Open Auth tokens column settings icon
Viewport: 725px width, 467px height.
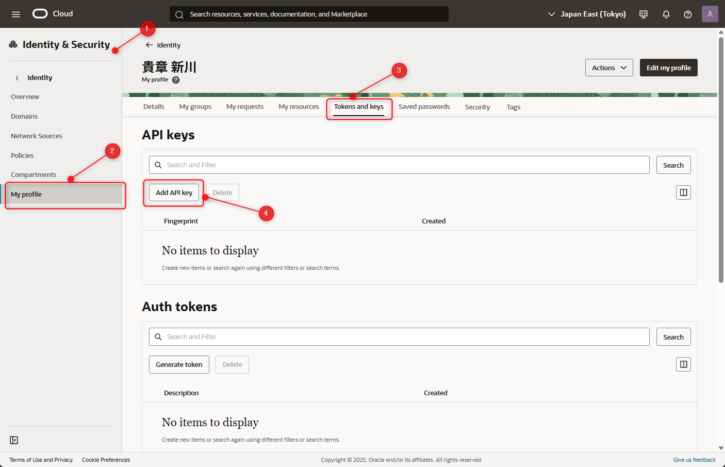click(683, 365)
